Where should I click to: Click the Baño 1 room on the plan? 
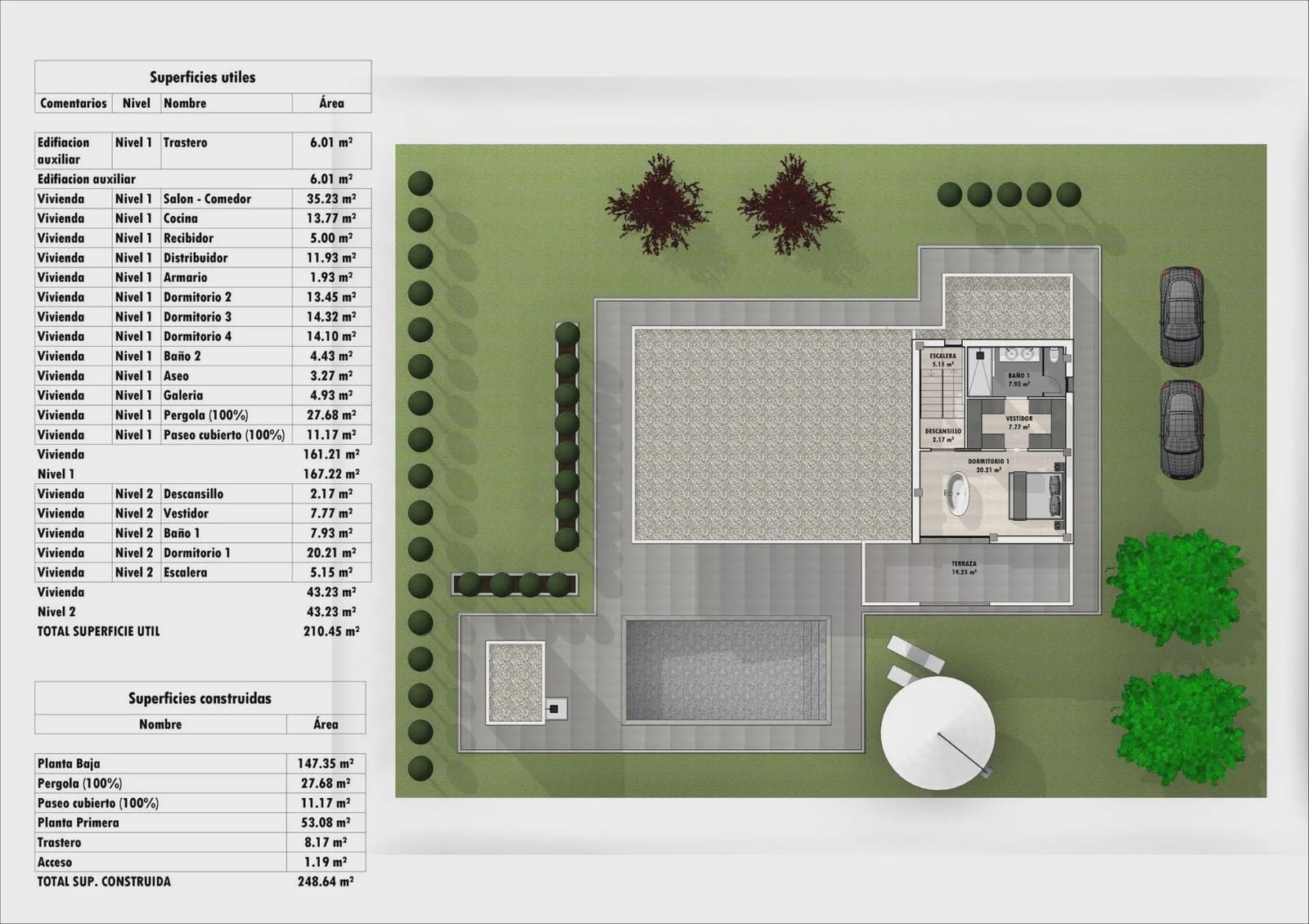pos(1019,371)
